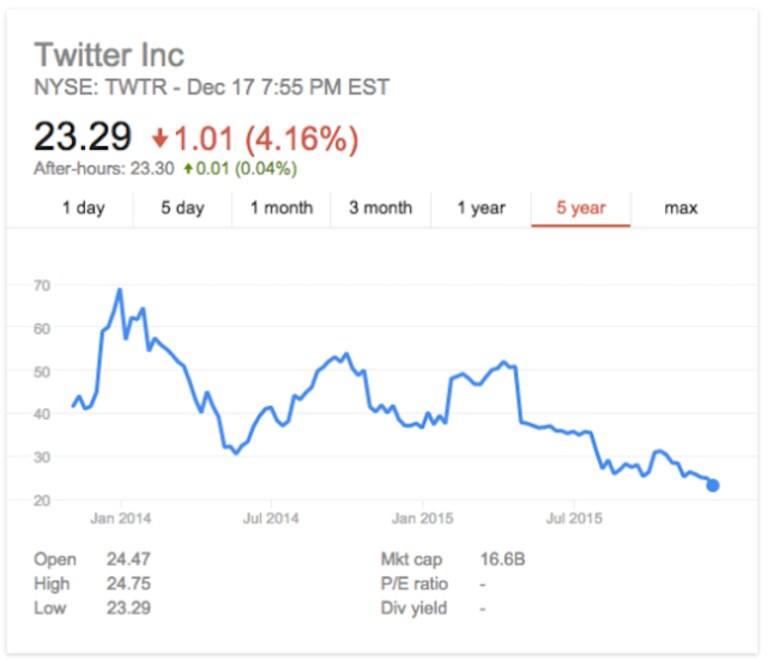Click the Mkt cap value 16.6B
Screen dimensions: 767x660
click(x=502, y=559)
